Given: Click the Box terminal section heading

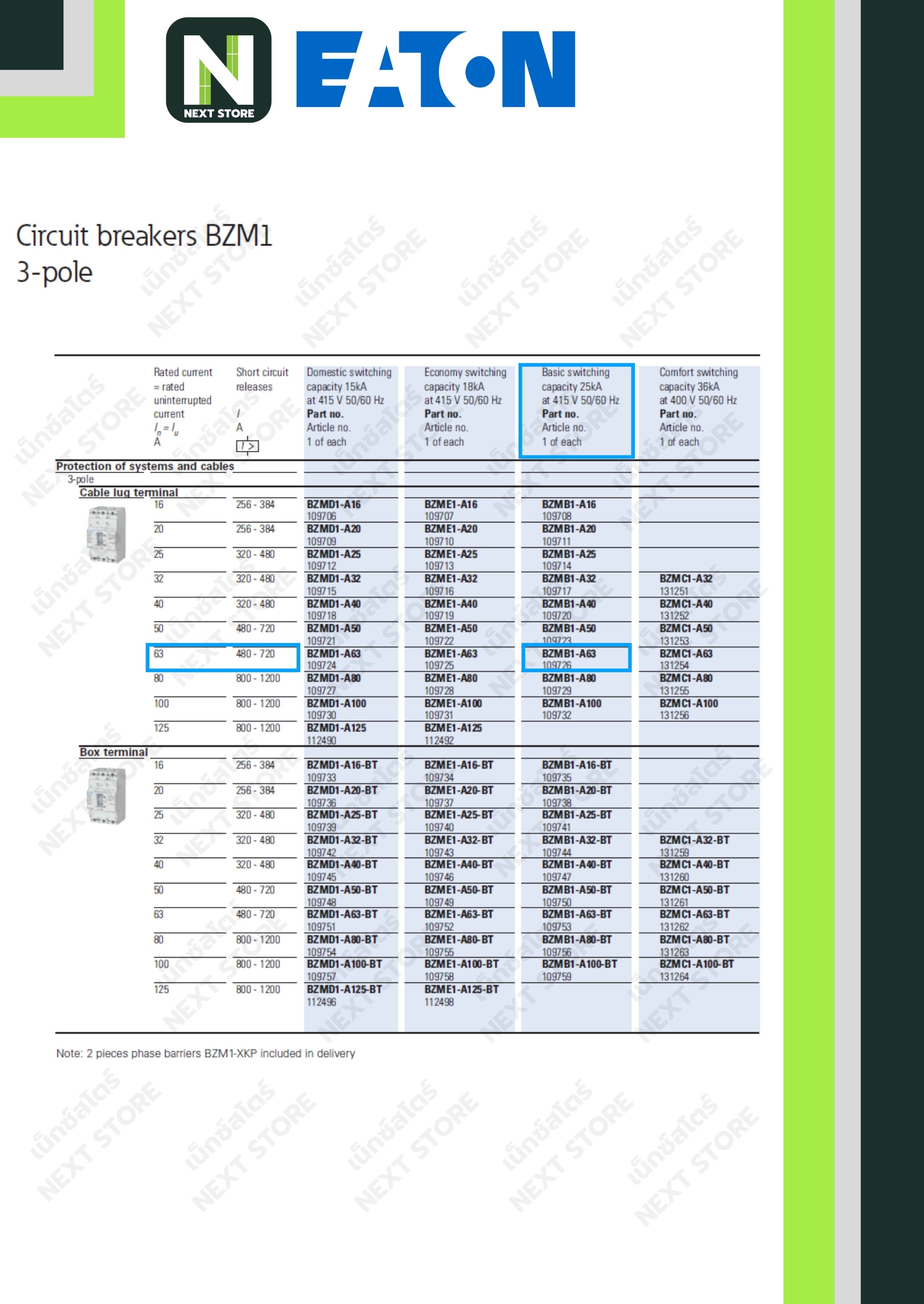Looking at the screenshot, I should 113,751.
